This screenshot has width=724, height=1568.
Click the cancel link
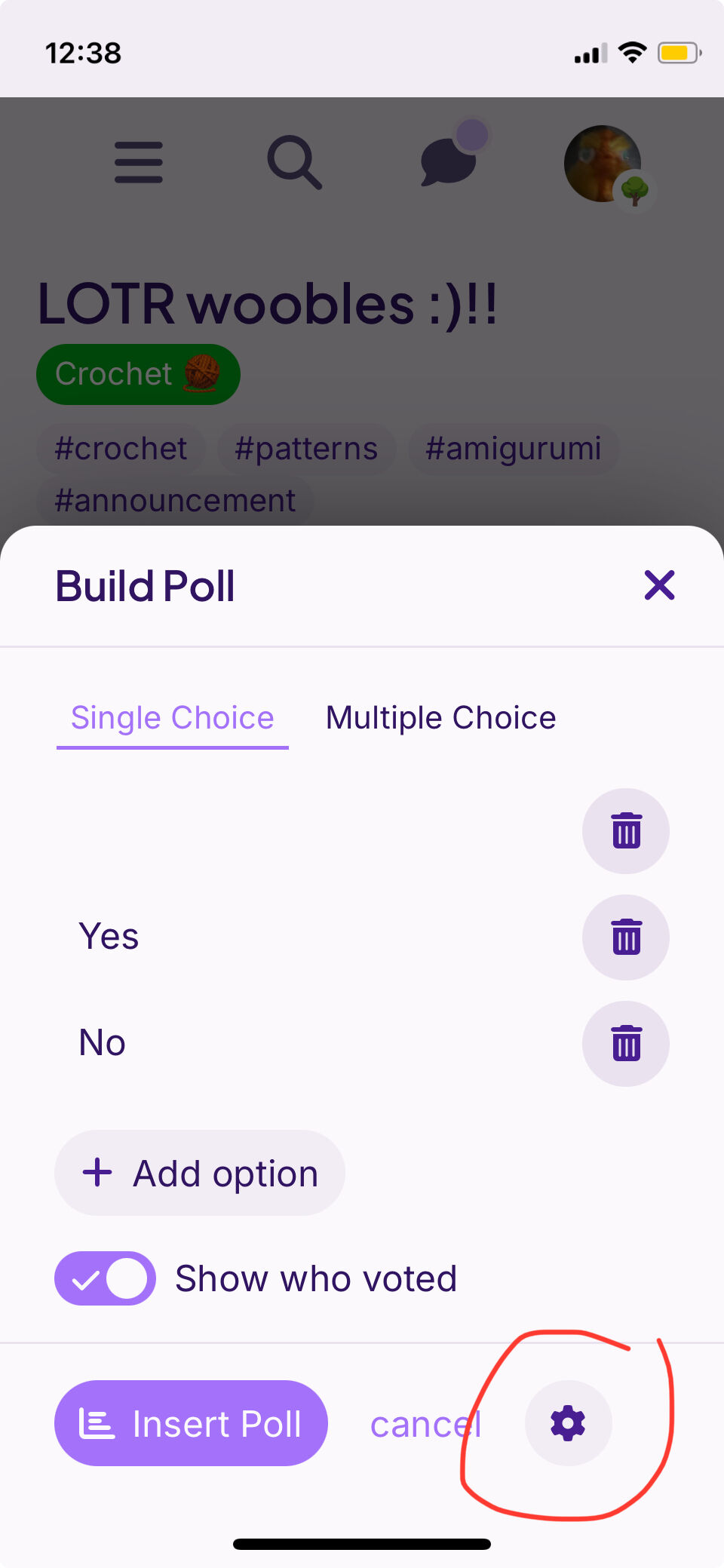425,1425
